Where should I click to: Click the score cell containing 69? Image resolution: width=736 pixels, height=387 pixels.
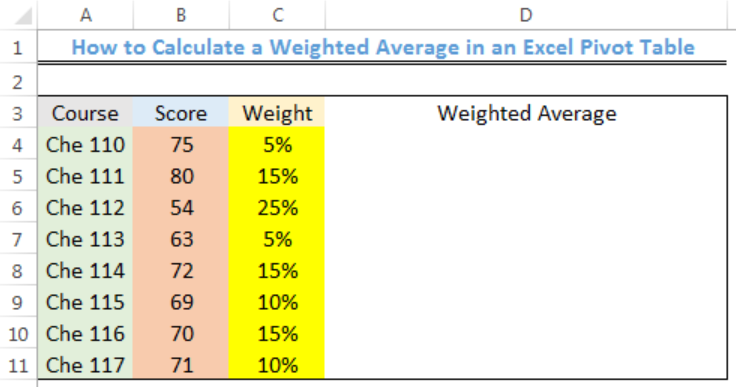(x=181, y=302)
